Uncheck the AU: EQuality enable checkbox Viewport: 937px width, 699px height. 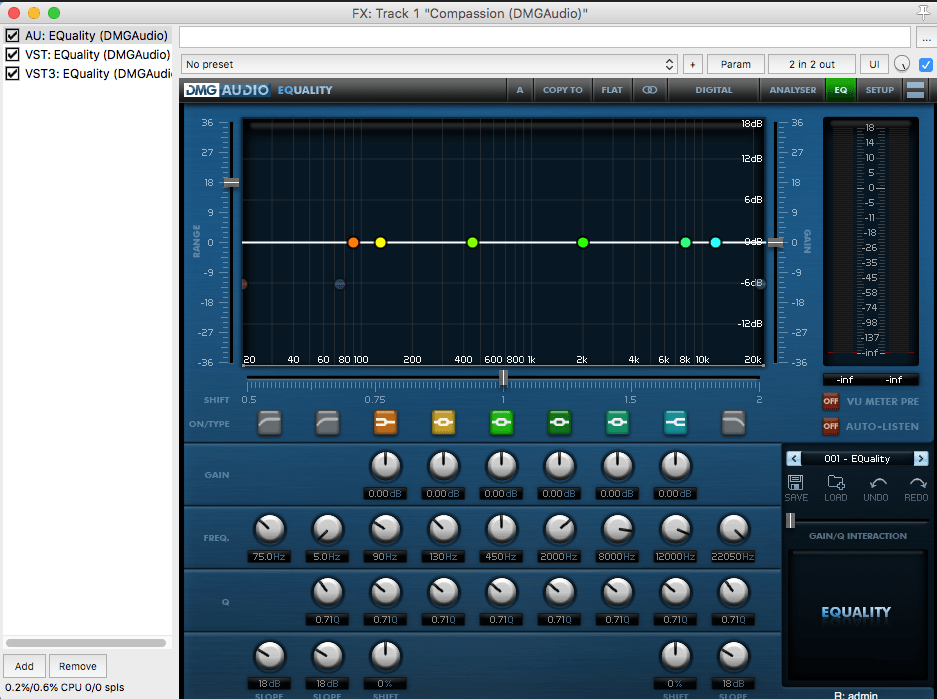coord(12,35)
